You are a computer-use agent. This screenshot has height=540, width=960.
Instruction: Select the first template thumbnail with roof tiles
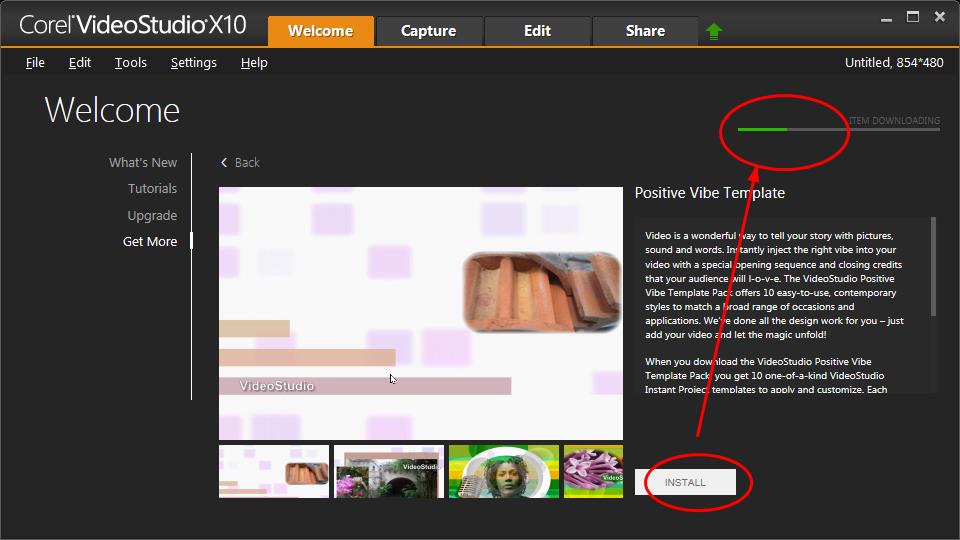pos(274,471)
